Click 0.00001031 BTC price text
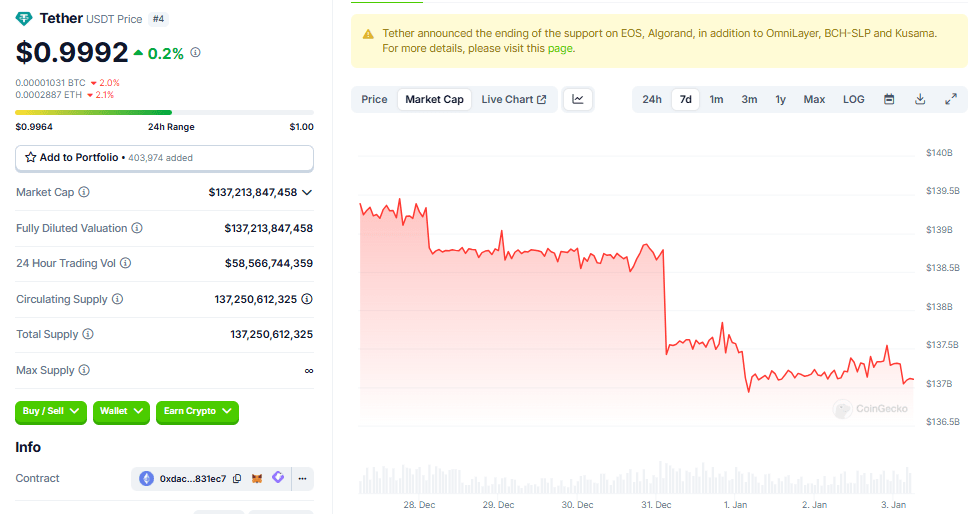The width and height of the screenshot is (976, 514). point(50,83)
